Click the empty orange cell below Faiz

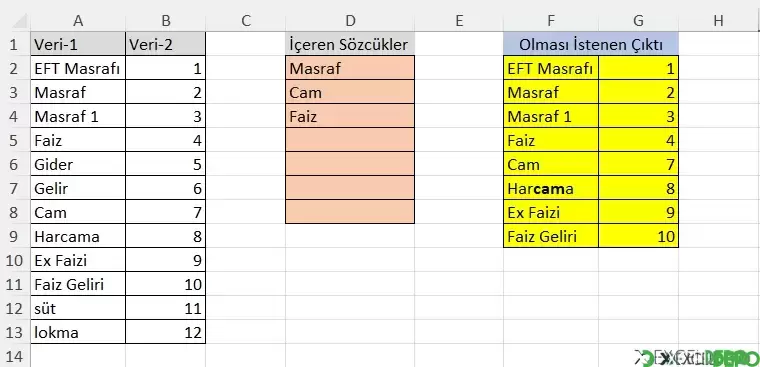(350, 140)
